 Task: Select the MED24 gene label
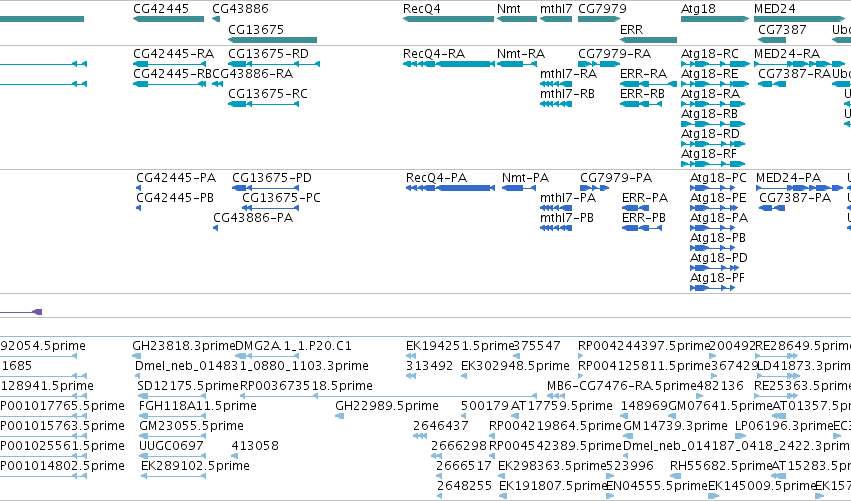[774, 9]
